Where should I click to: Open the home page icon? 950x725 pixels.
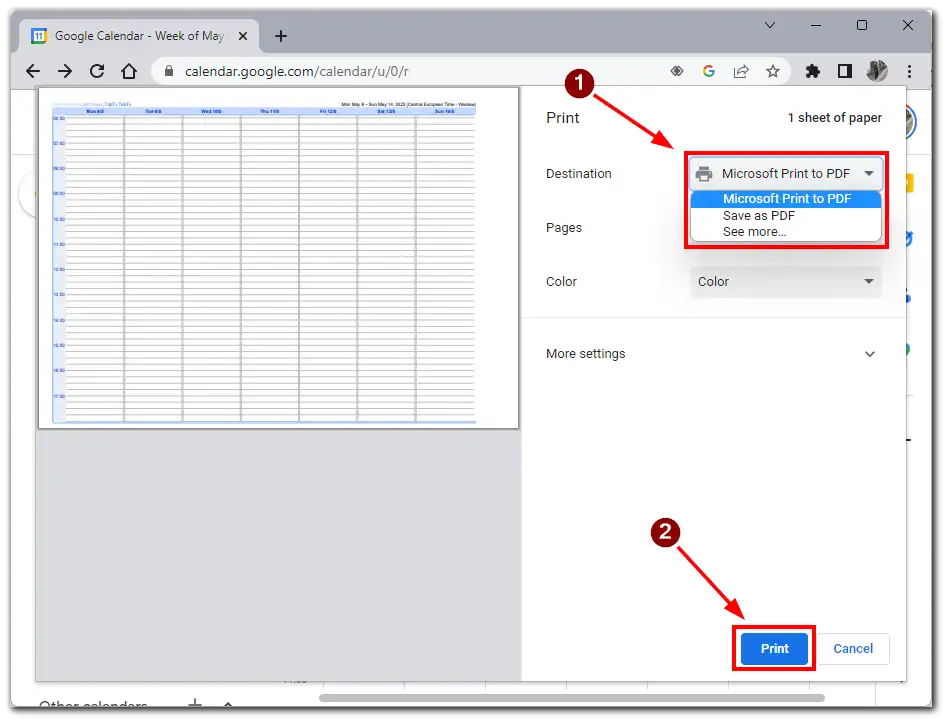click(x=129, y=71)
